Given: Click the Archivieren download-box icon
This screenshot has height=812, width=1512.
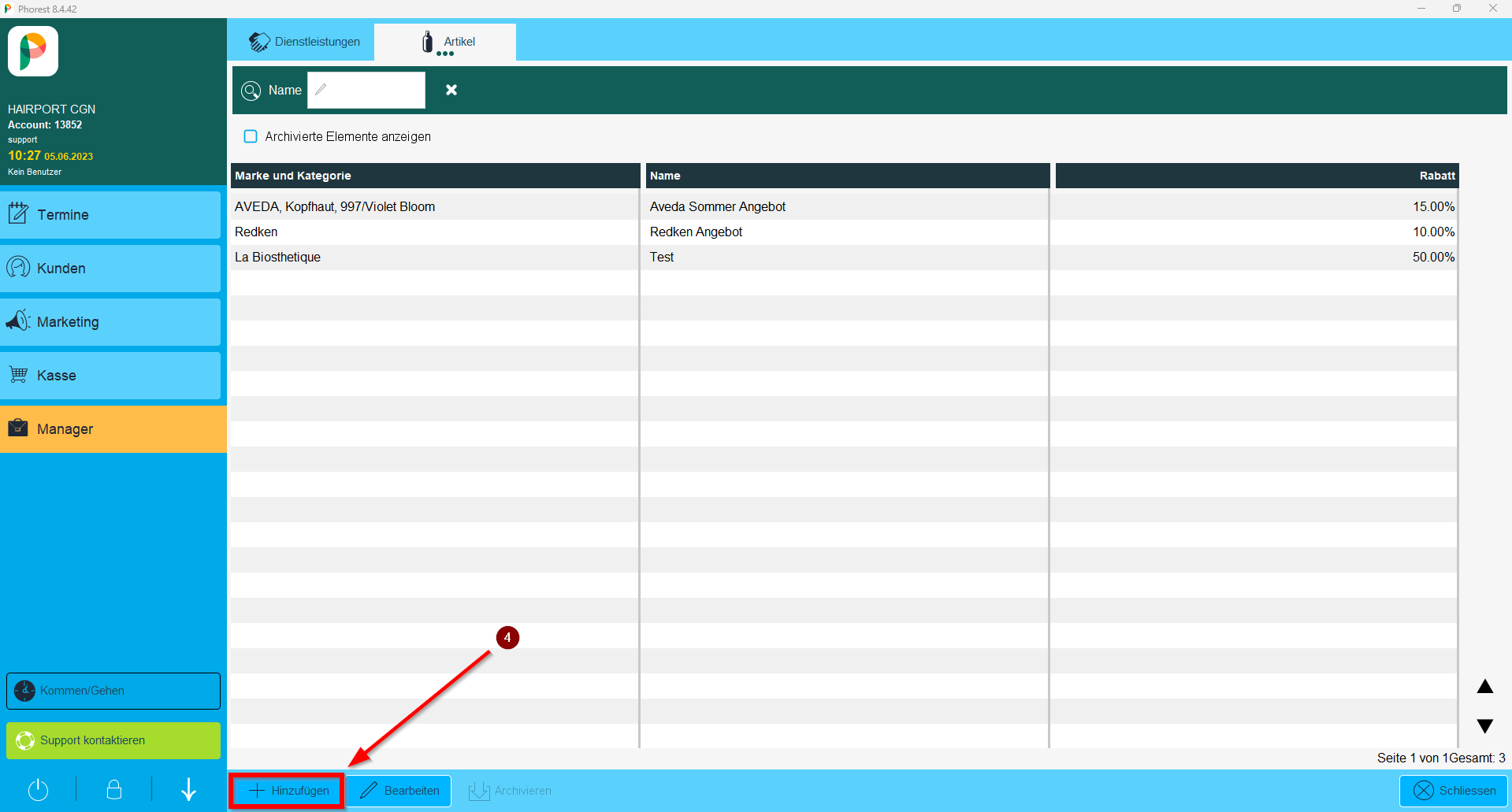Looking at the screenshot, I should 479,791.
